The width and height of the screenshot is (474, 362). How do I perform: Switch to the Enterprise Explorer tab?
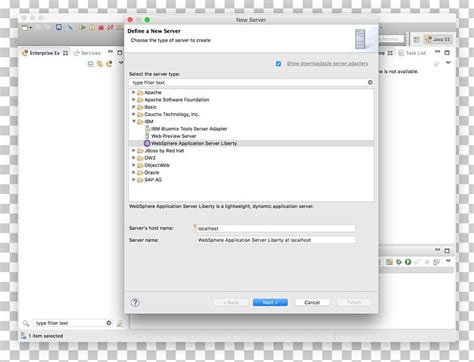[x=44, y=53]
